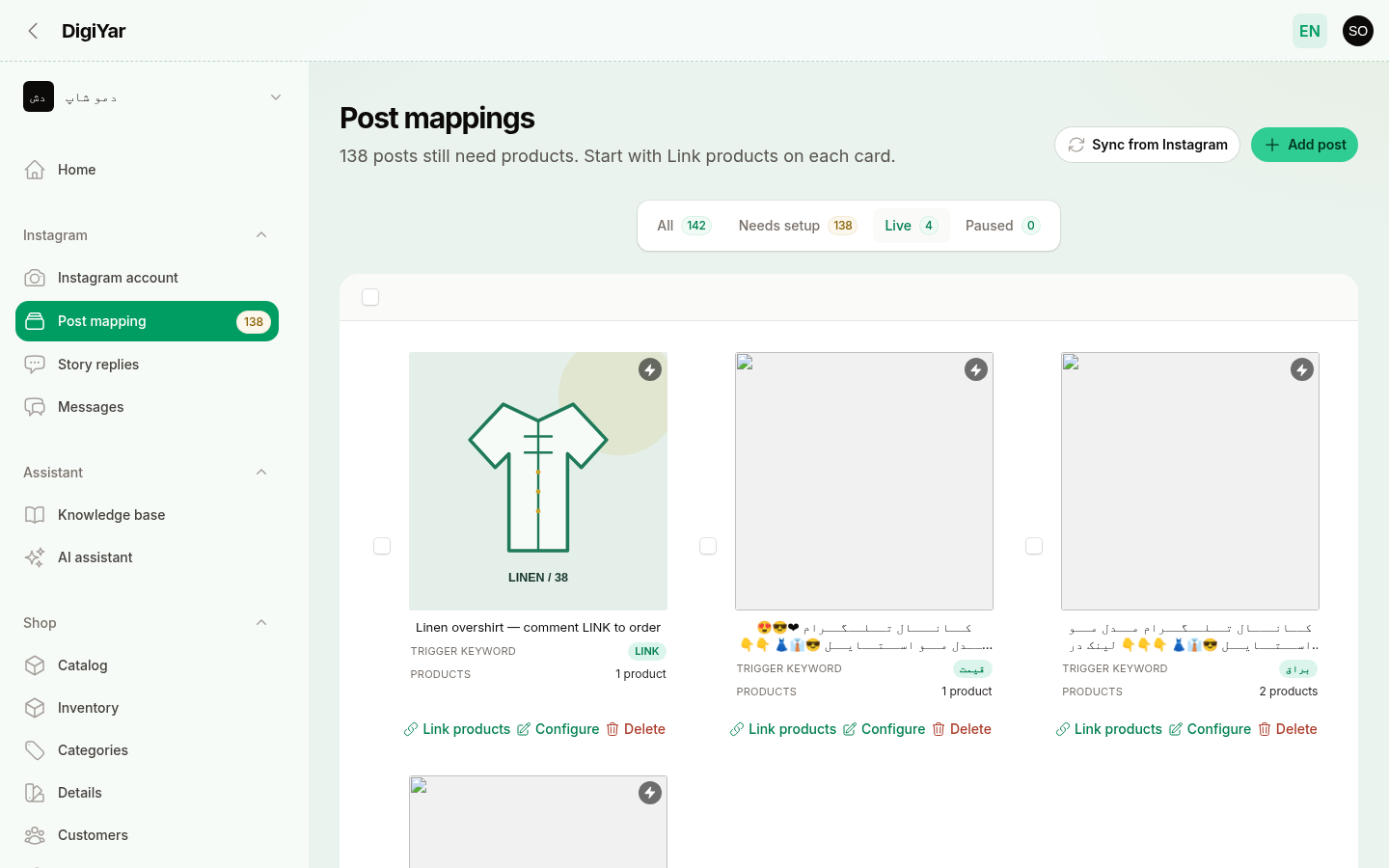Click the lightning badge on Linen thumbnail
Image resolution: width=1389 pixels, height=868 pixels.
650,369
